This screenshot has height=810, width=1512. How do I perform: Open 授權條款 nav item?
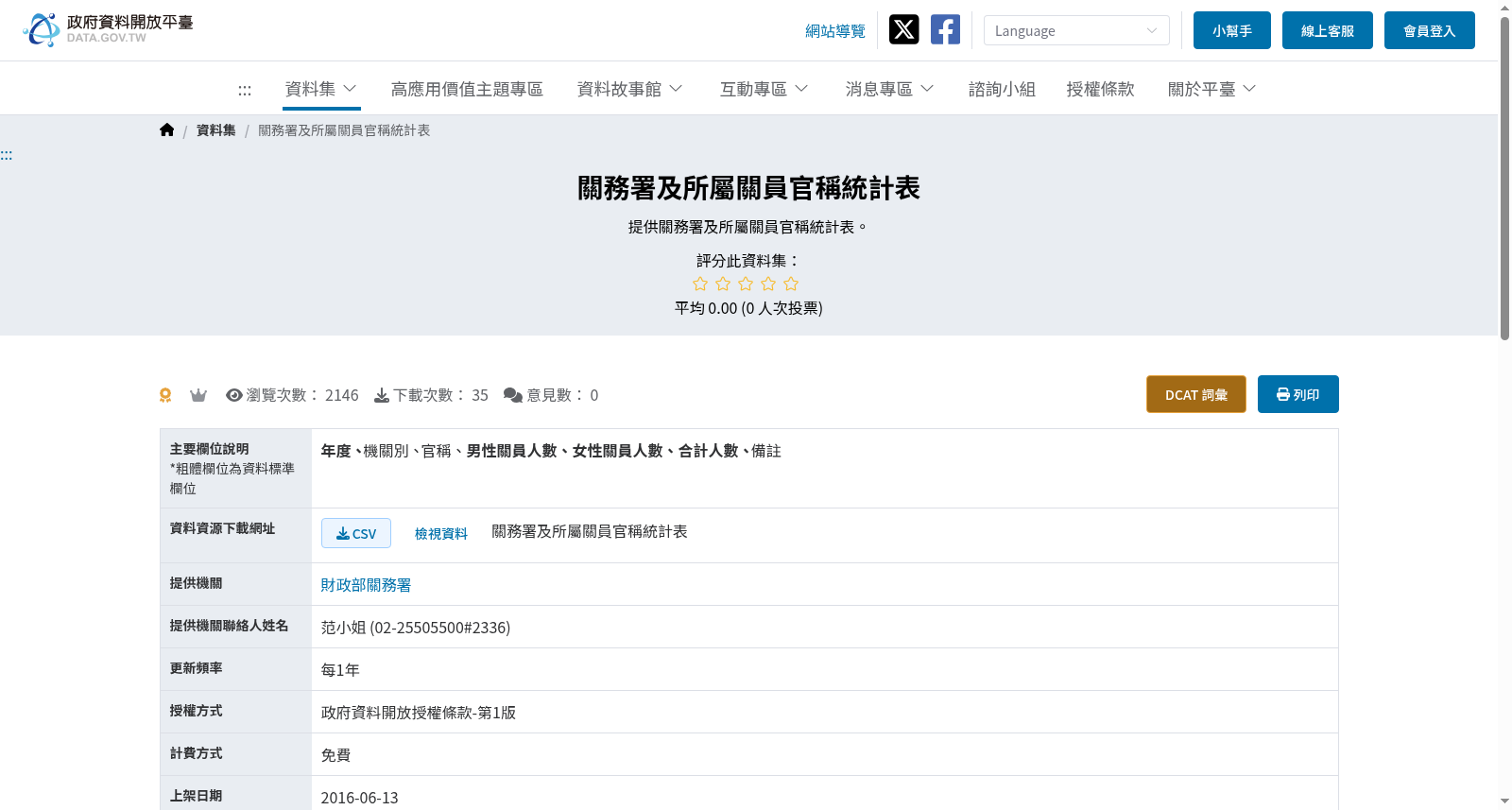(x=1100, y=89)
